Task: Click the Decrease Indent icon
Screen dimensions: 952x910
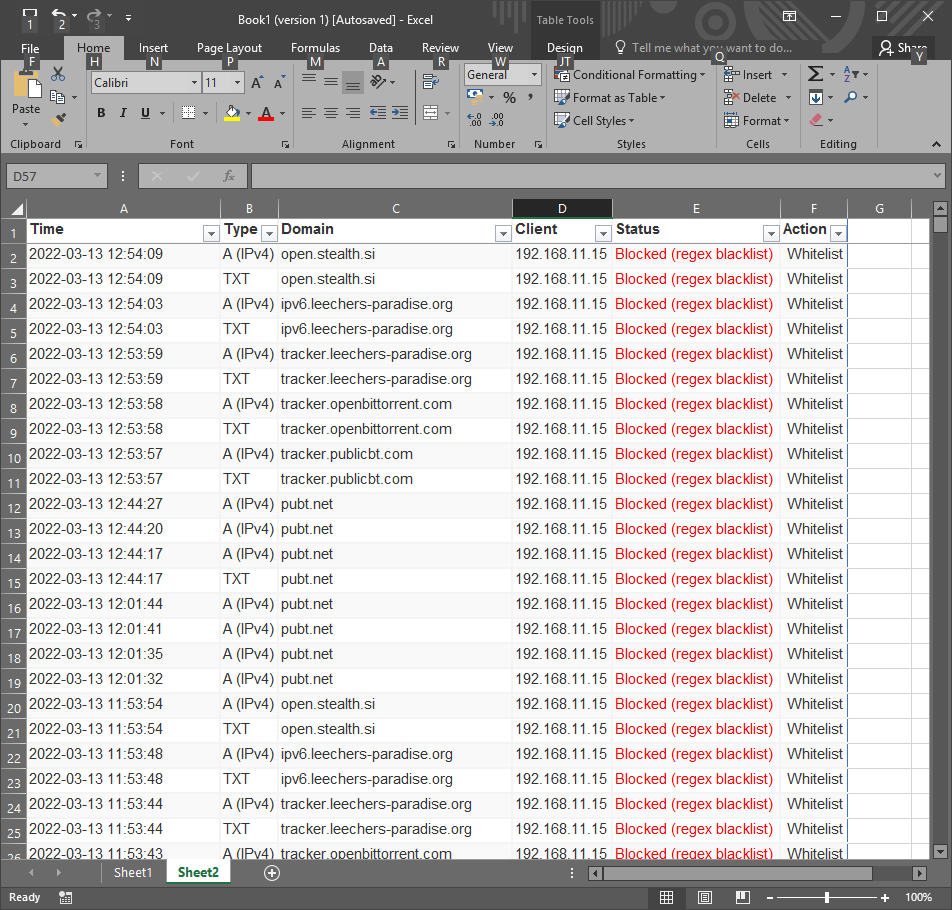Action: 378,112
